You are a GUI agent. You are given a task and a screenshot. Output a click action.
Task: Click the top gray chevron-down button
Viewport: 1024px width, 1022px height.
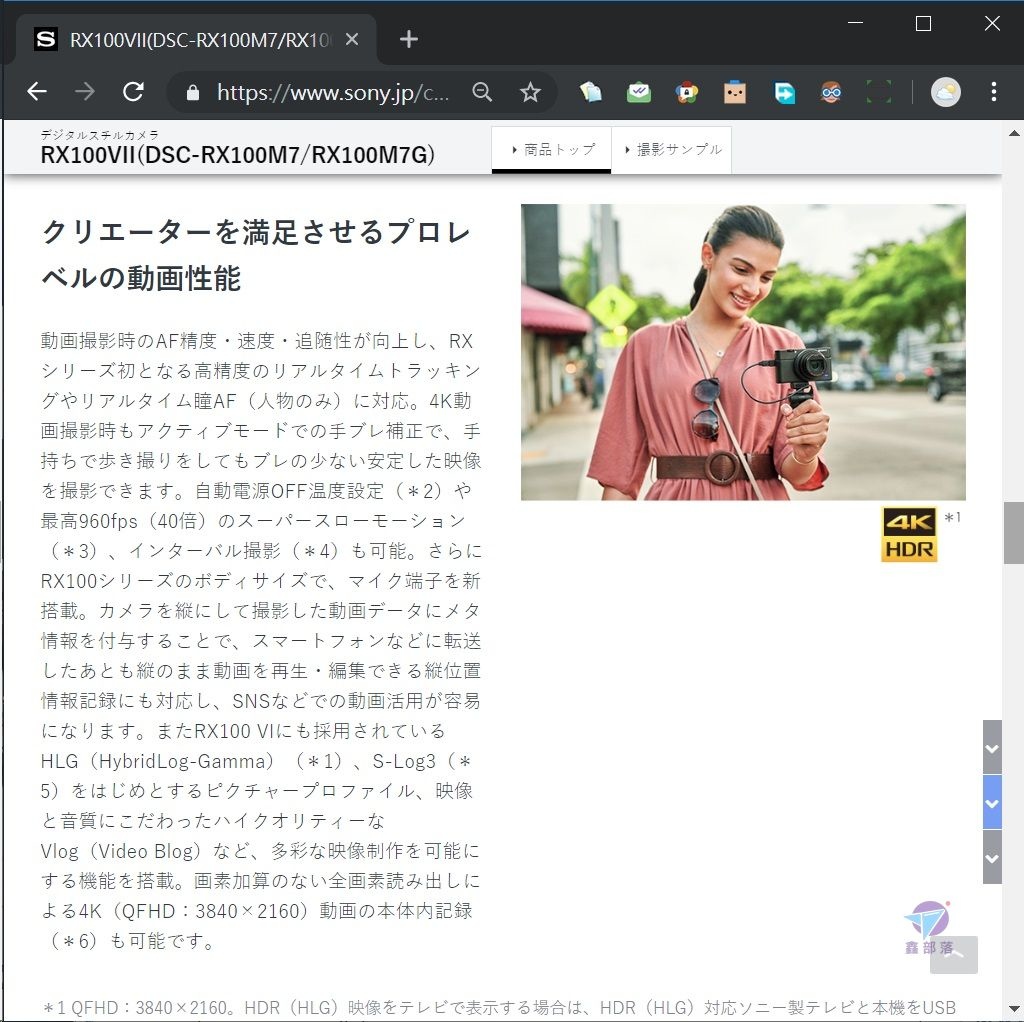pos(992,748)
